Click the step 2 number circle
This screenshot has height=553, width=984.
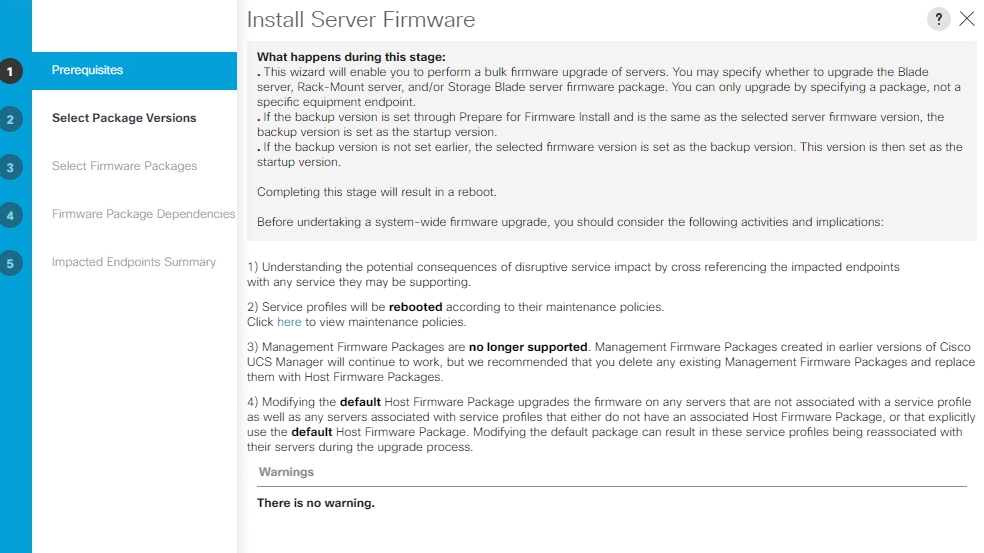(x=10, y=119)
